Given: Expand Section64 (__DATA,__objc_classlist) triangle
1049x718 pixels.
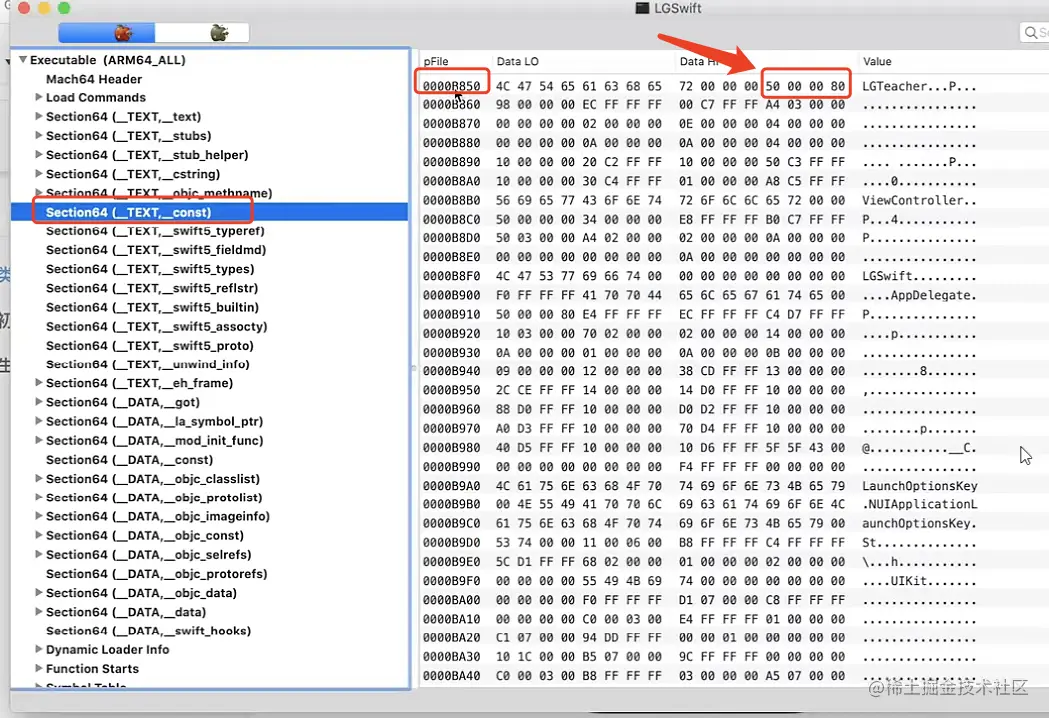Looking at the screenshot, I should pos(39,478).
